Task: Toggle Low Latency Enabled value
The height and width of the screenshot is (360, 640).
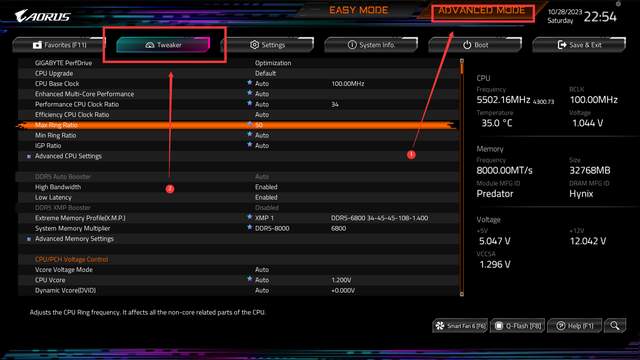Action: (x=266, y=197)
